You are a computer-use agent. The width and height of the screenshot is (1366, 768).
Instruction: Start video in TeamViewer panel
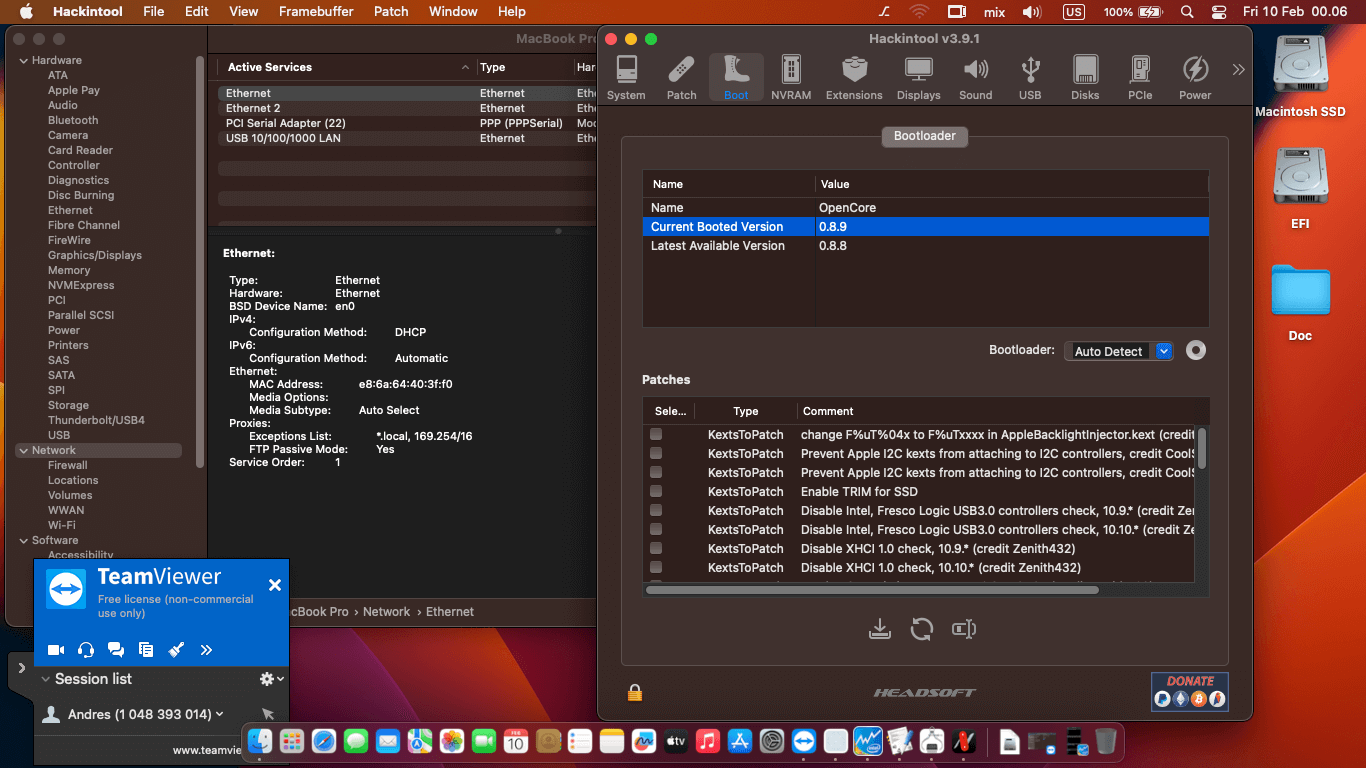point(56,650)
